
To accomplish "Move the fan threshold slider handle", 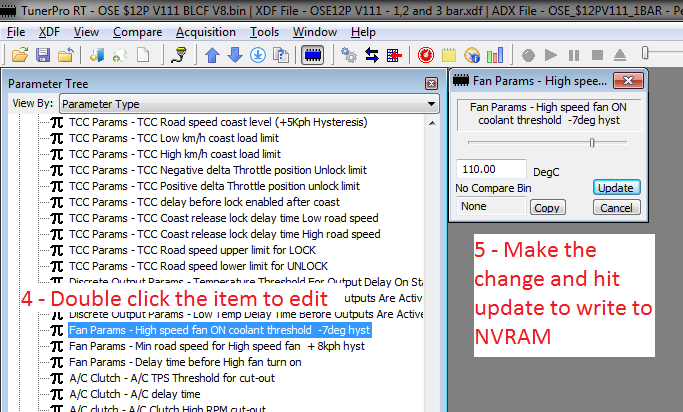I will click(x=592, y=142).
